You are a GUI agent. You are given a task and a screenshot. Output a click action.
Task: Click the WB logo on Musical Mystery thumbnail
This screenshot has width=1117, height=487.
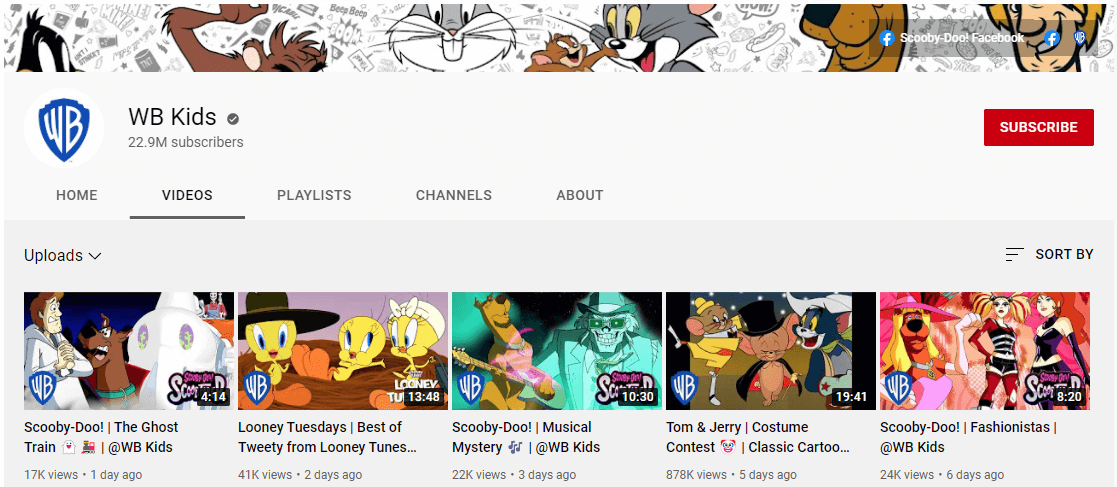[x=470, y=387]
